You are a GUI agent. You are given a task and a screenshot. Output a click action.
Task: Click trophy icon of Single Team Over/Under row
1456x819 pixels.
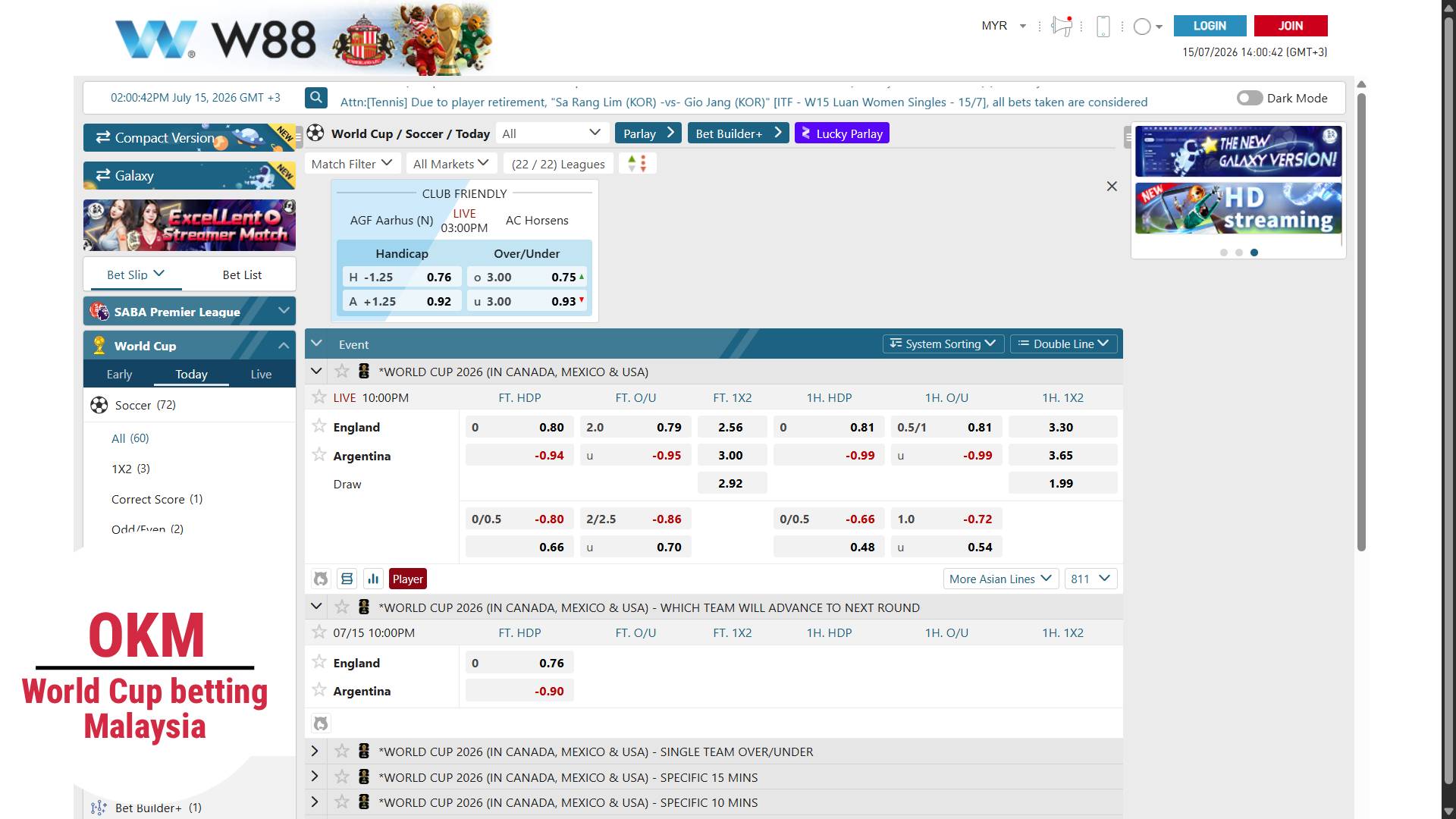pyautogui.click(x=364, y=752)
